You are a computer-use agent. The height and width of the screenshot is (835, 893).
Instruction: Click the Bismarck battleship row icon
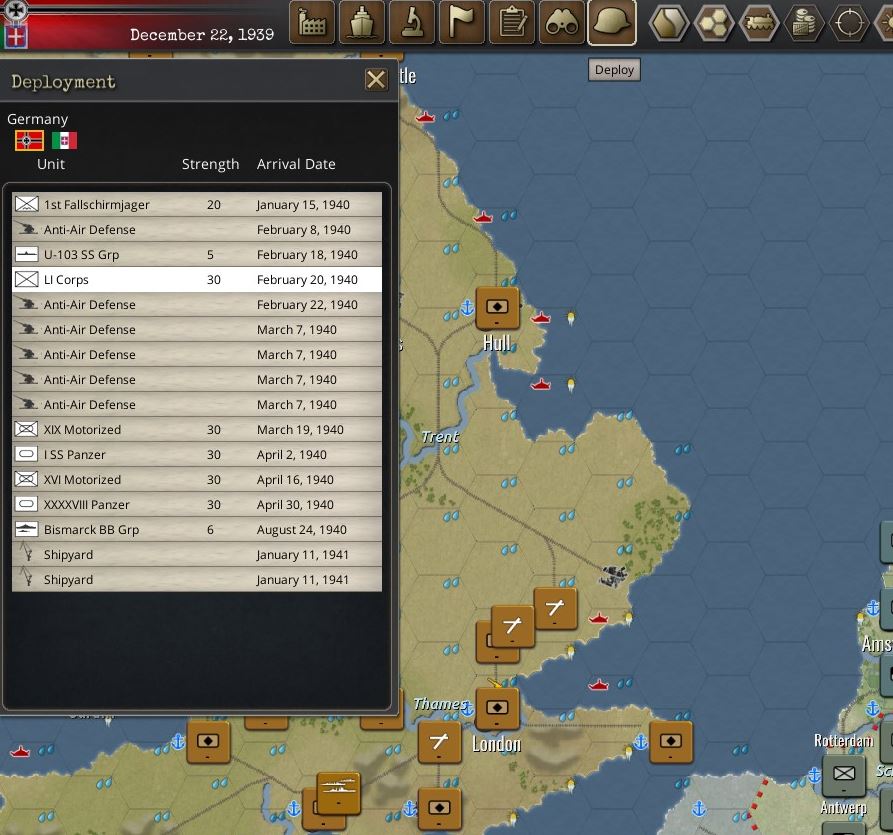pos(26,529)
